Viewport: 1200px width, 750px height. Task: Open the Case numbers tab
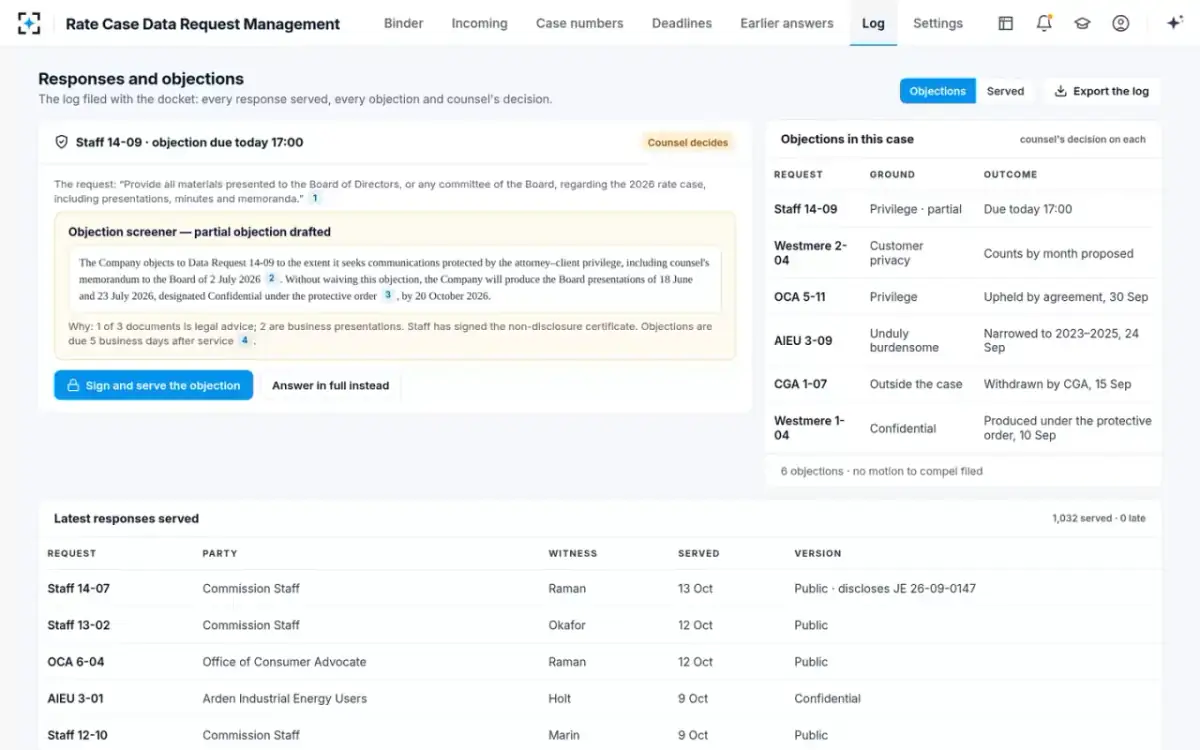point(579,23)
